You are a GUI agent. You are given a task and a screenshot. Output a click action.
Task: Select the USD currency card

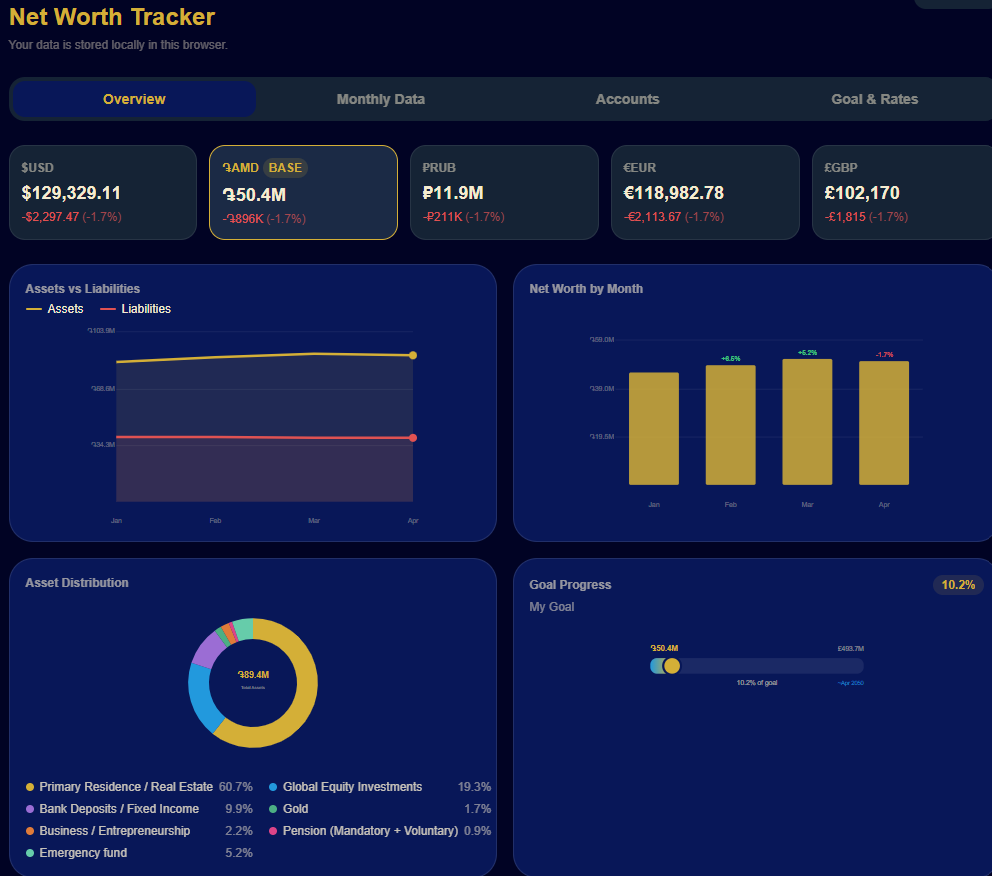pos(103,192)
